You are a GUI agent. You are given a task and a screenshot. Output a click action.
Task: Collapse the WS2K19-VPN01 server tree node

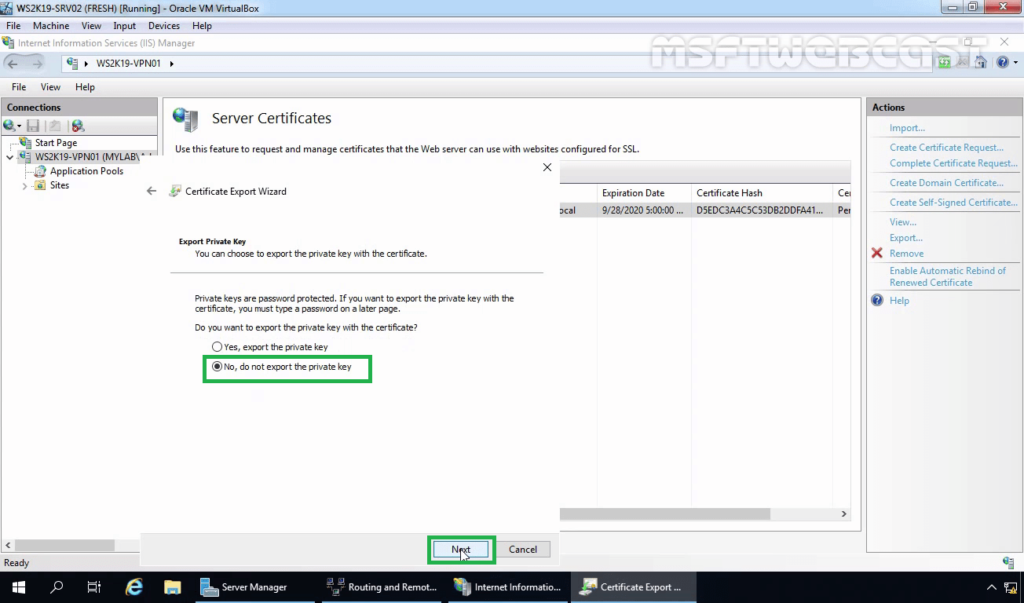(x=10, y=157)
